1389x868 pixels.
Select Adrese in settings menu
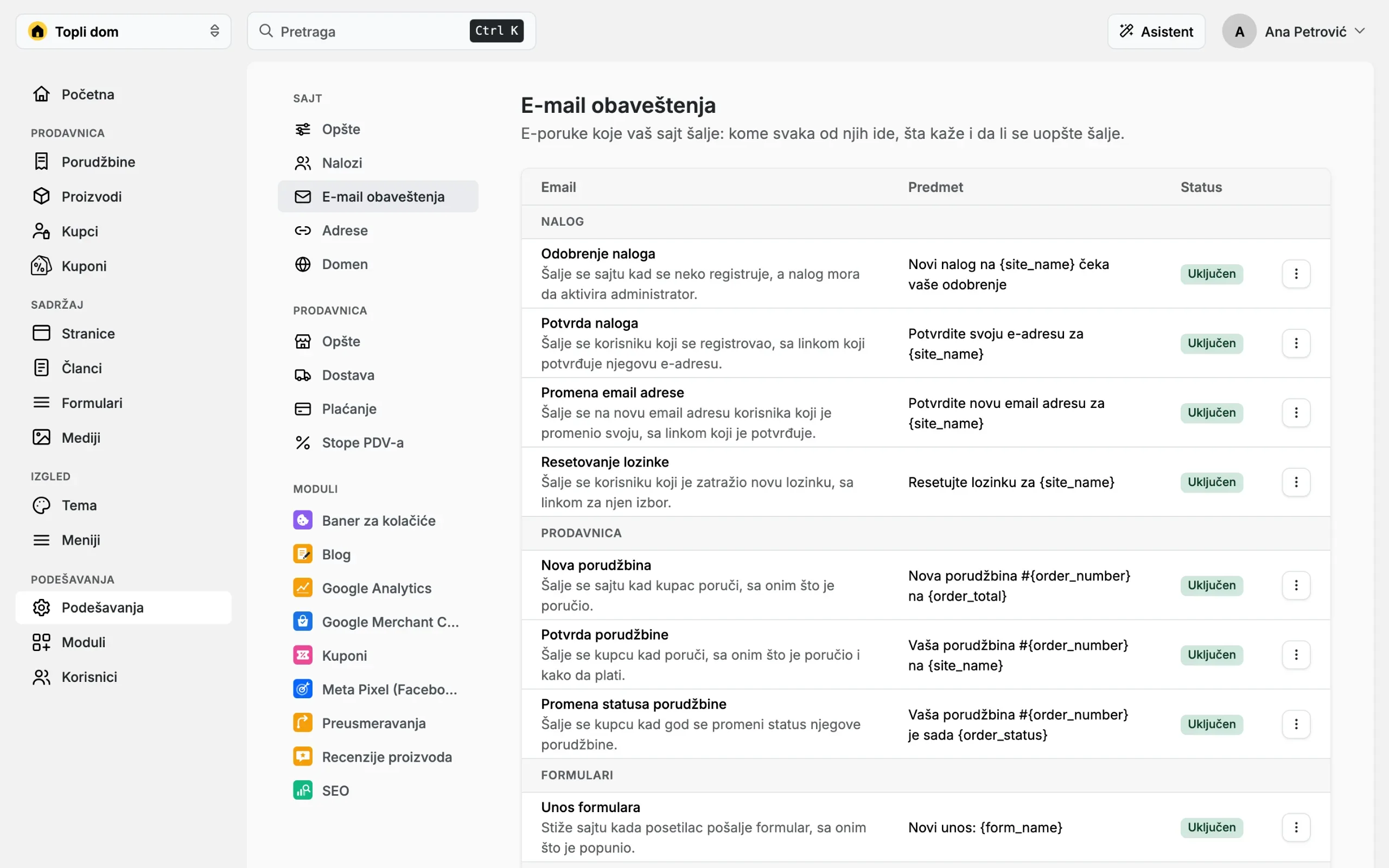point(378,230)
